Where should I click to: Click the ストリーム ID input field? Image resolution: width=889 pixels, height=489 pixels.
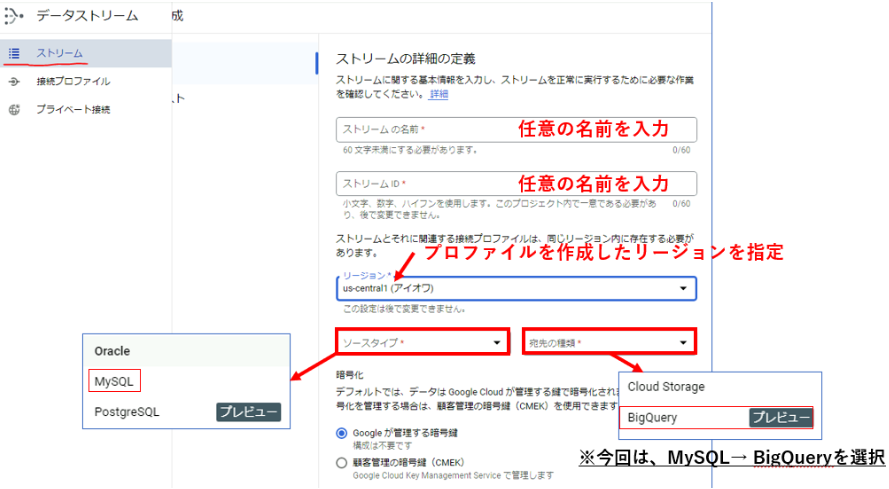516,184
